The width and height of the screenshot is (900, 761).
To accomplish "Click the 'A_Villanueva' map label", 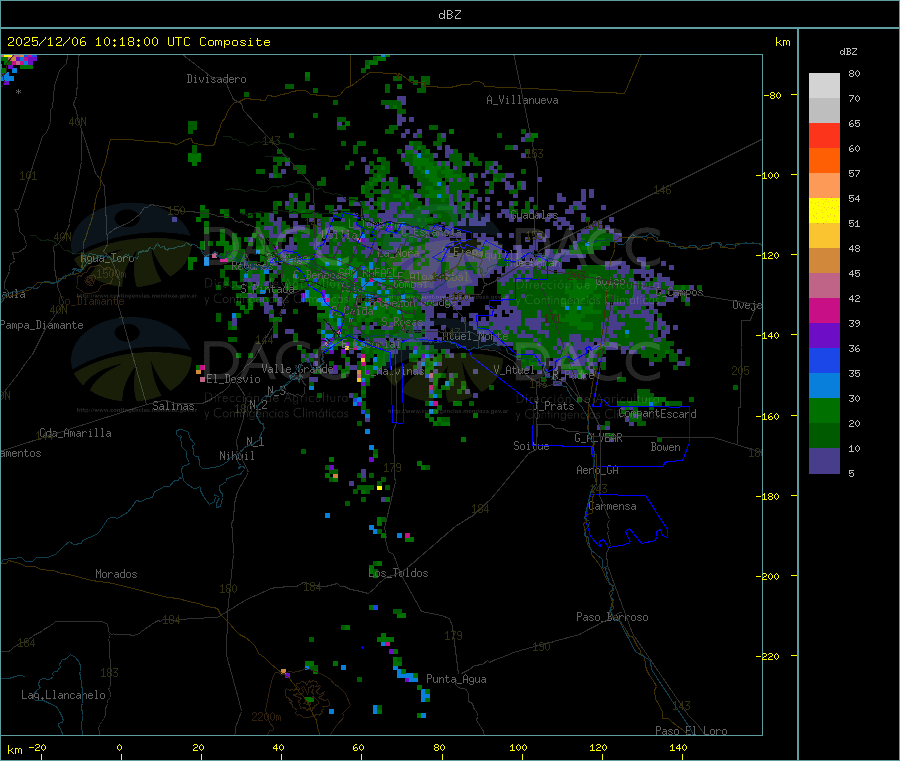I will pyautogui.click(x=522, y=100).
